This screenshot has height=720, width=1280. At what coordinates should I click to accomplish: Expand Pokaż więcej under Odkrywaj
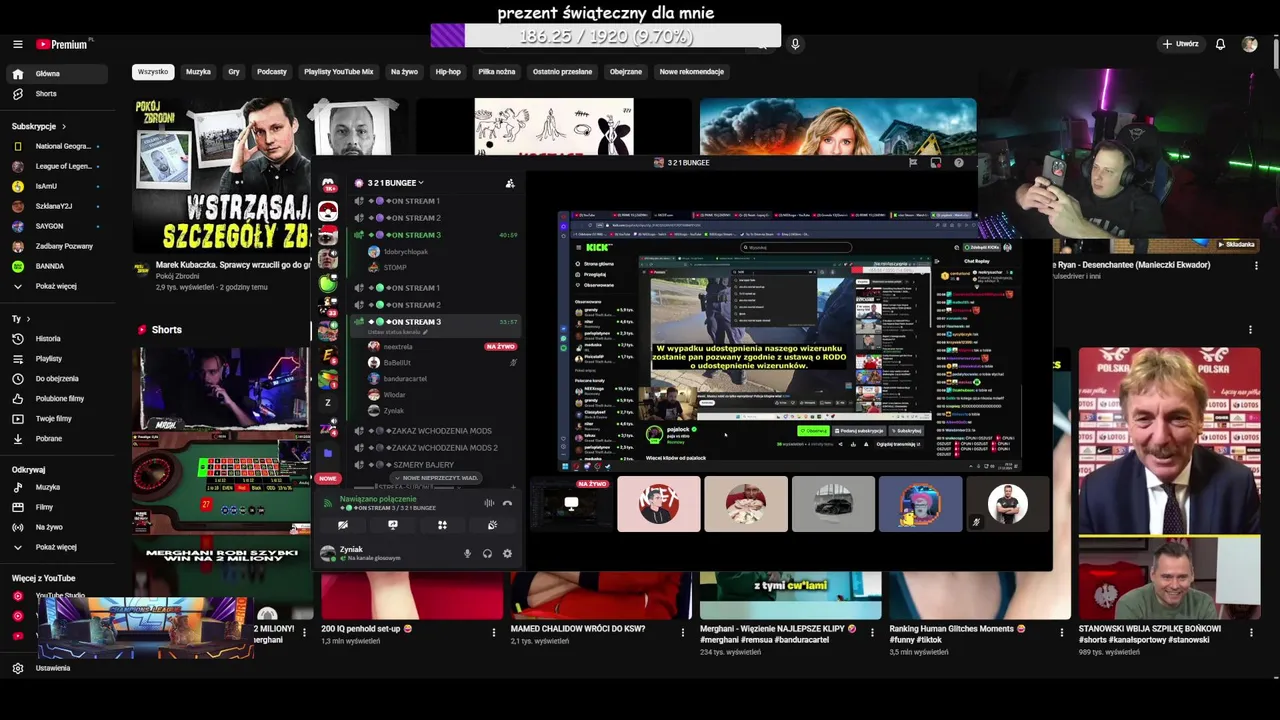55,548
